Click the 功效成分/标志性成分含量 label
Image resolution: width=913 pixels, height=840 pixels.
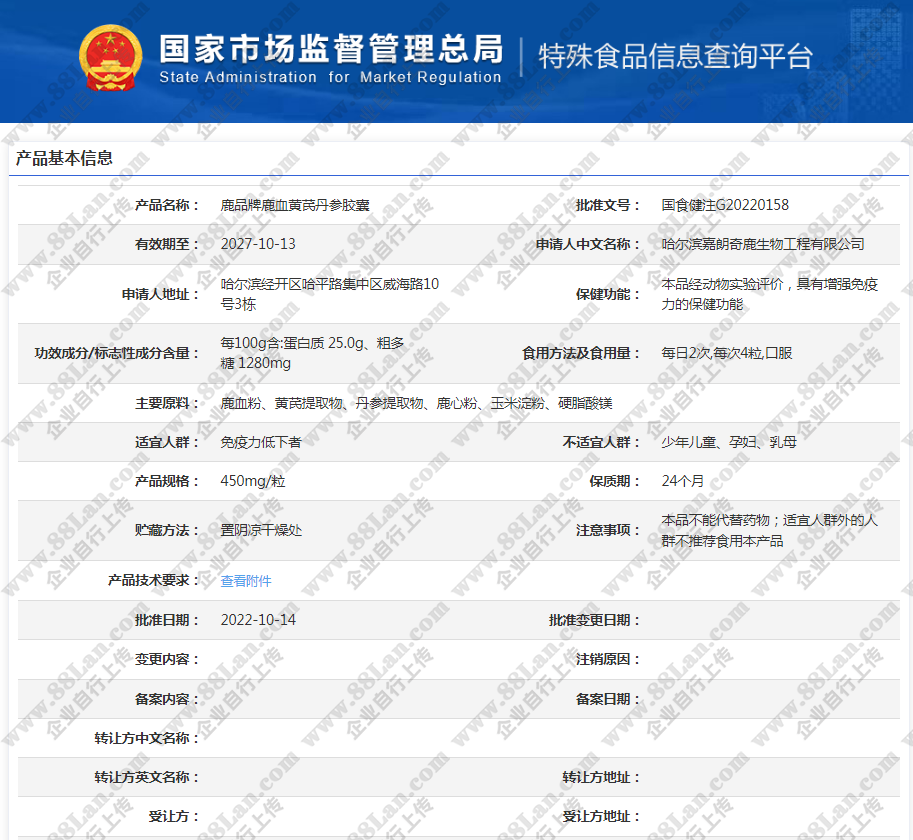tap(116, 353)
